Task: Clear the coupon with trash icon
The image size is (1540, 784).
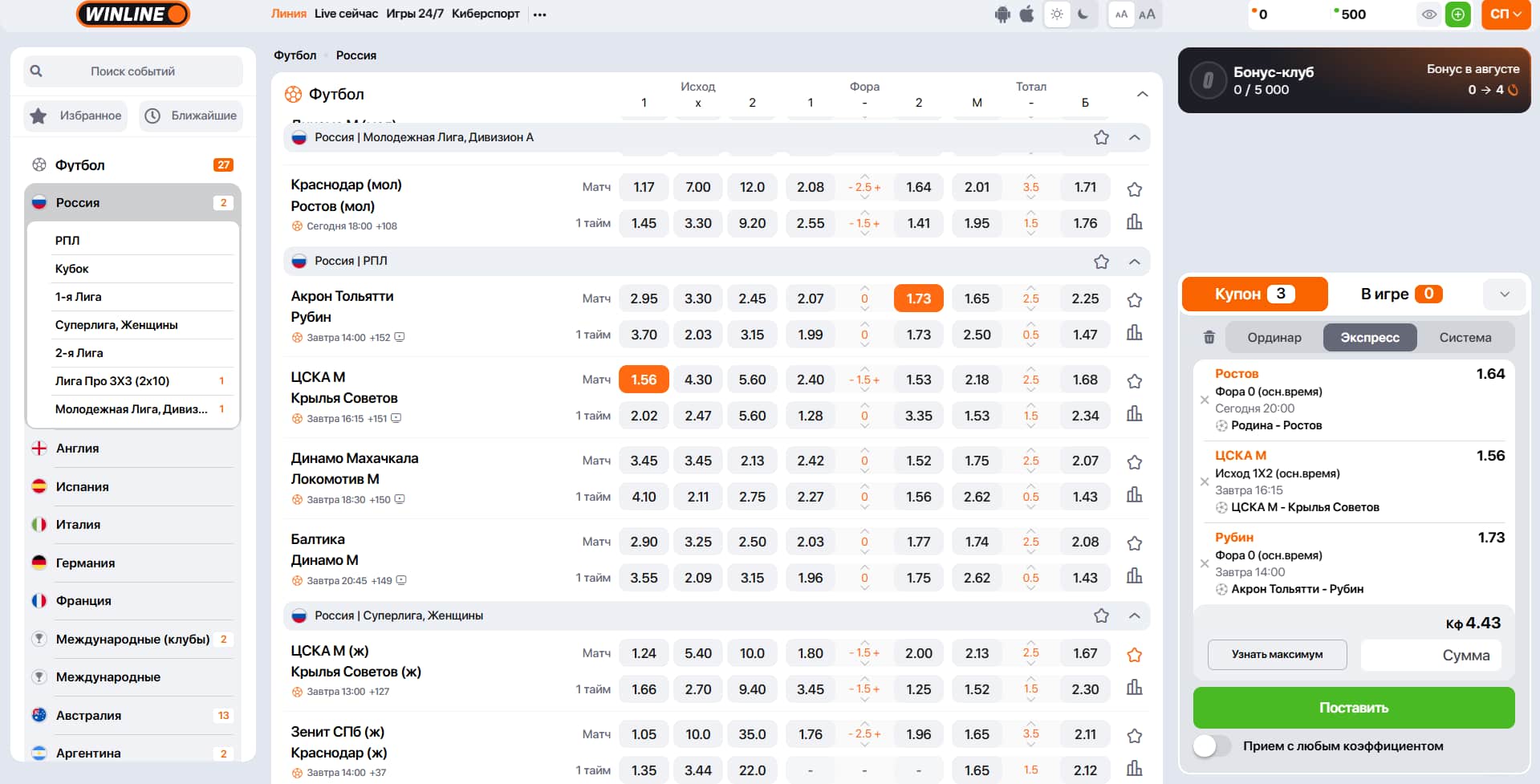Action: [x=1209, y=337]
